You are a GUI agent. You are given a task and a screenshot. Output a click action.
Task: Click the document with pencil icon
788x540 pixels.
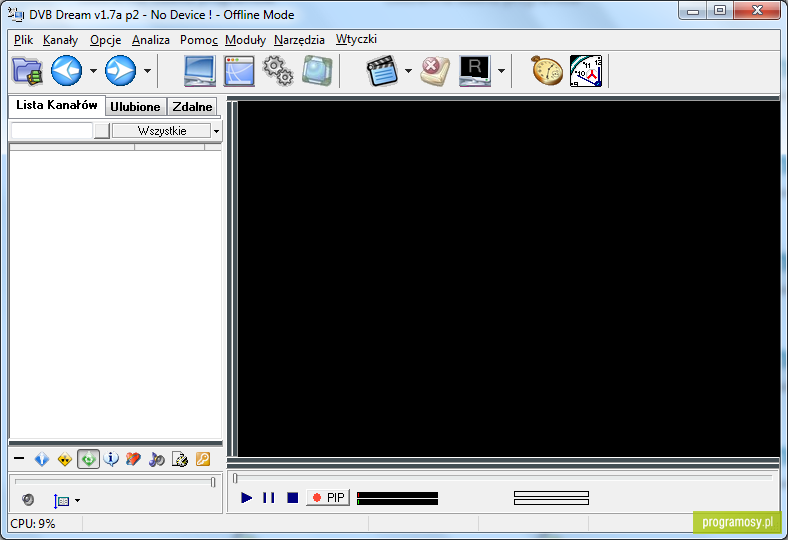179,459
